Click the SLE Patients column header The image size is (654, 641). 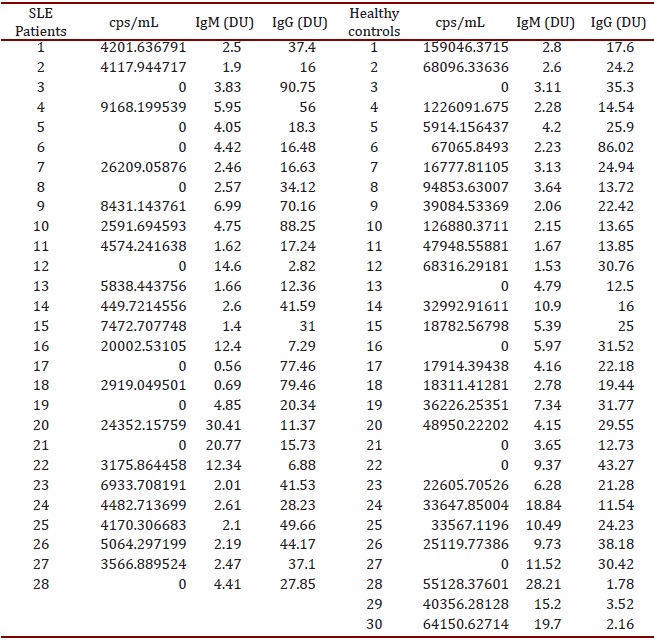tap(43, 23)
